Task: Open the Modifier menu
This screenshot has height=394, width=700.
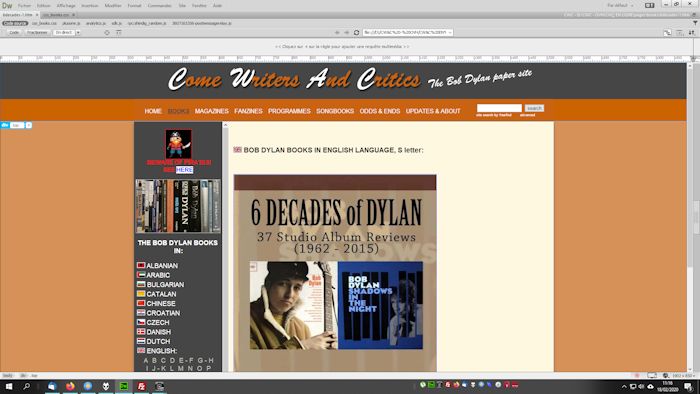Action: [x=113, y=6]
